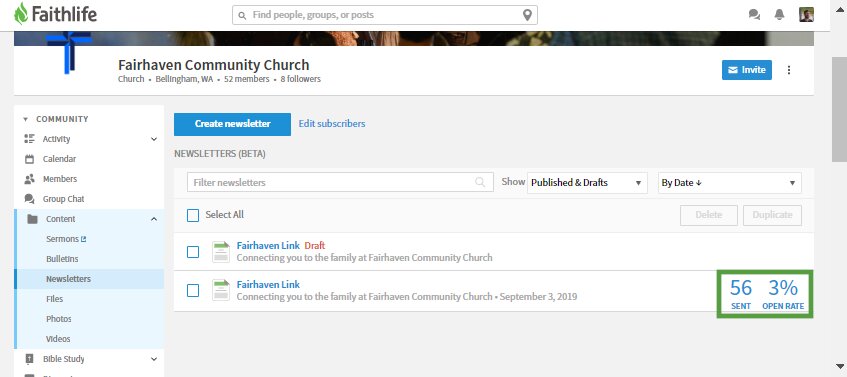
Task: Click the Activity sidebar icon
Action: point(29,139)
